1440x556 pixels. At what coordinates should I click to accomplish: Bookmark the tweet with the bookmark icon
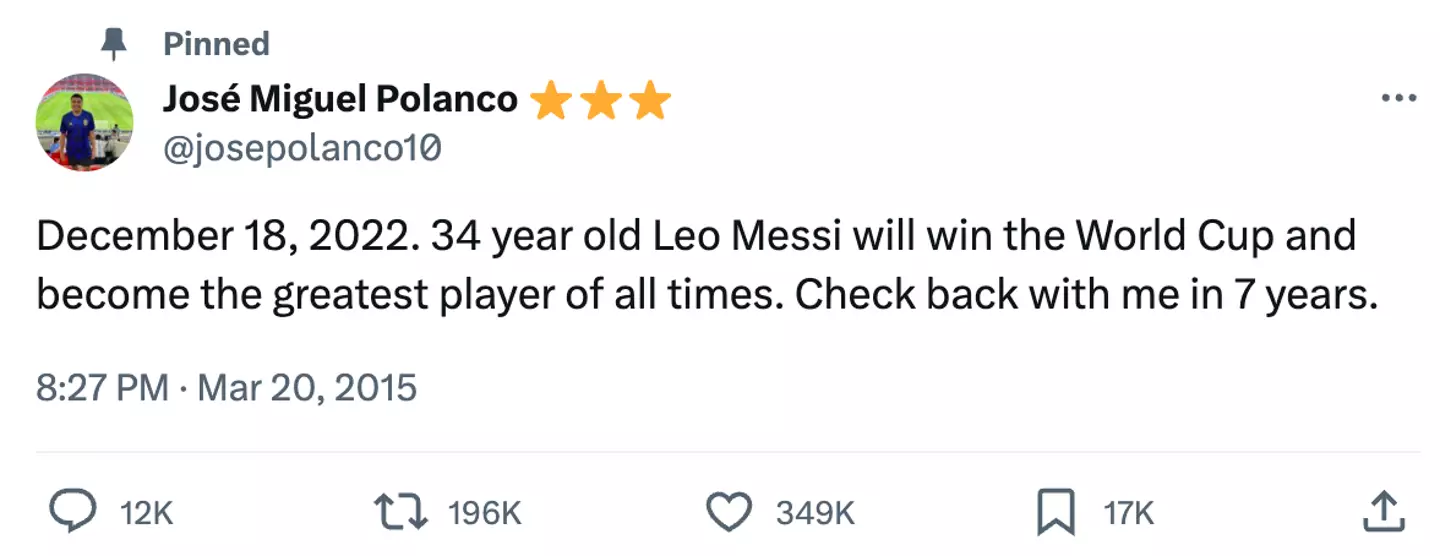click(x=1057, y=512)
